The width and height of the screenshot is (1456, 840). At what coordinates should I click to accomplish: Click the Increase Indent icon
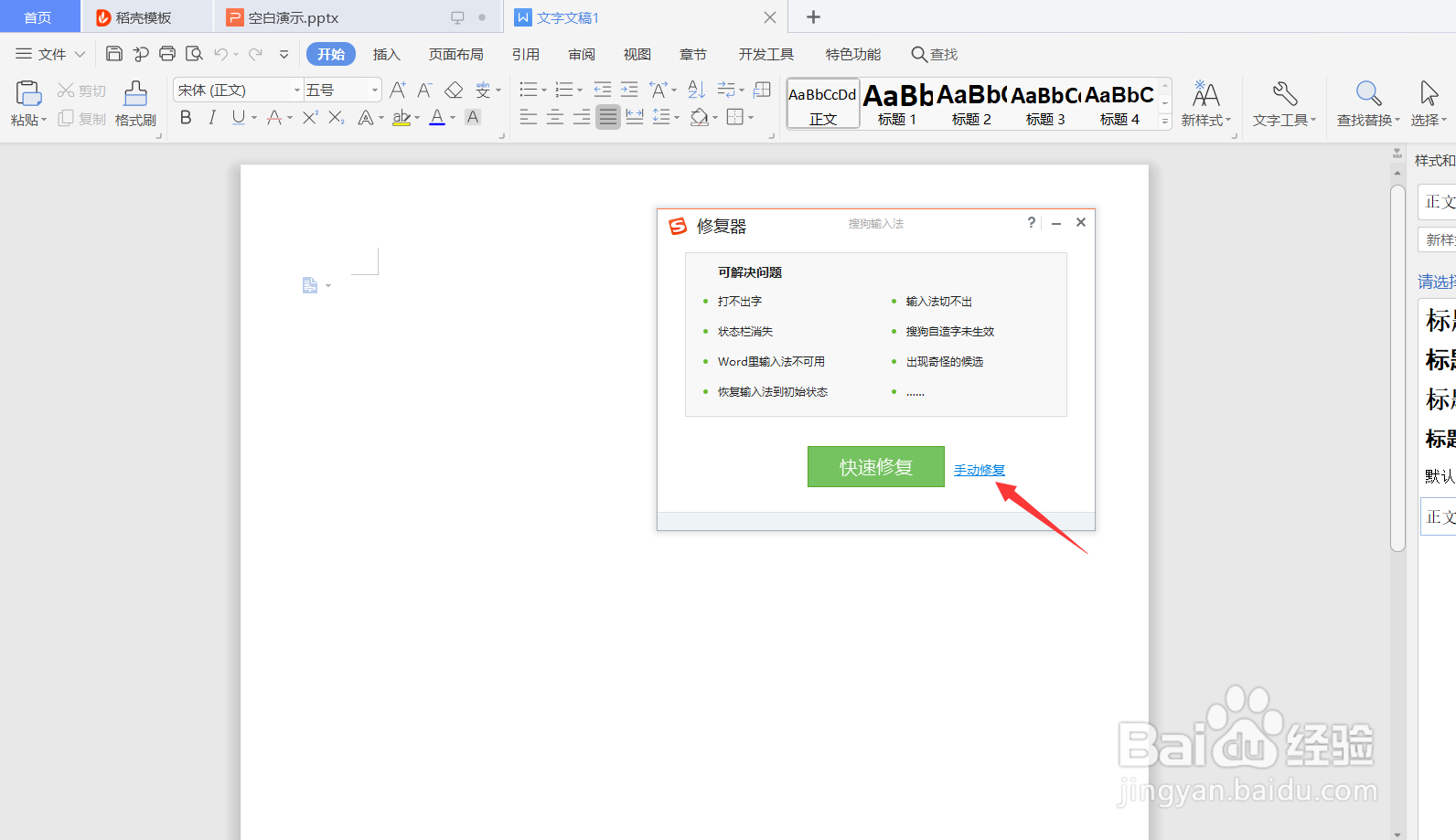click(629, 90)
